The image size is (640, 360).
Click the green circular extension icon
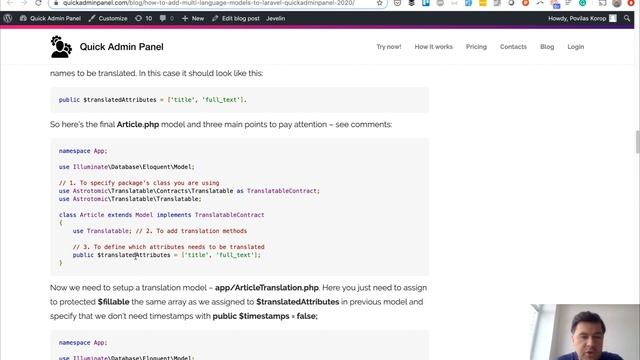point(582,3)
